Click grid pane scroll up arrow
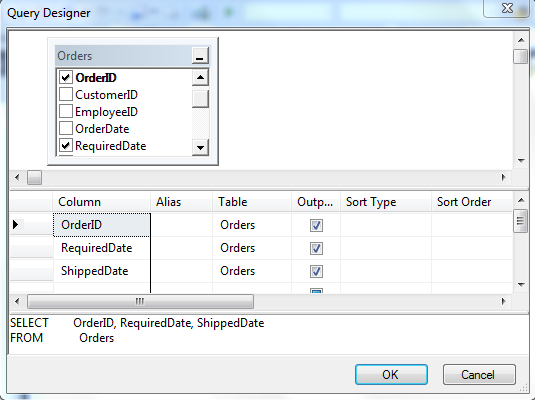The image size is (535, 400). 521,200
